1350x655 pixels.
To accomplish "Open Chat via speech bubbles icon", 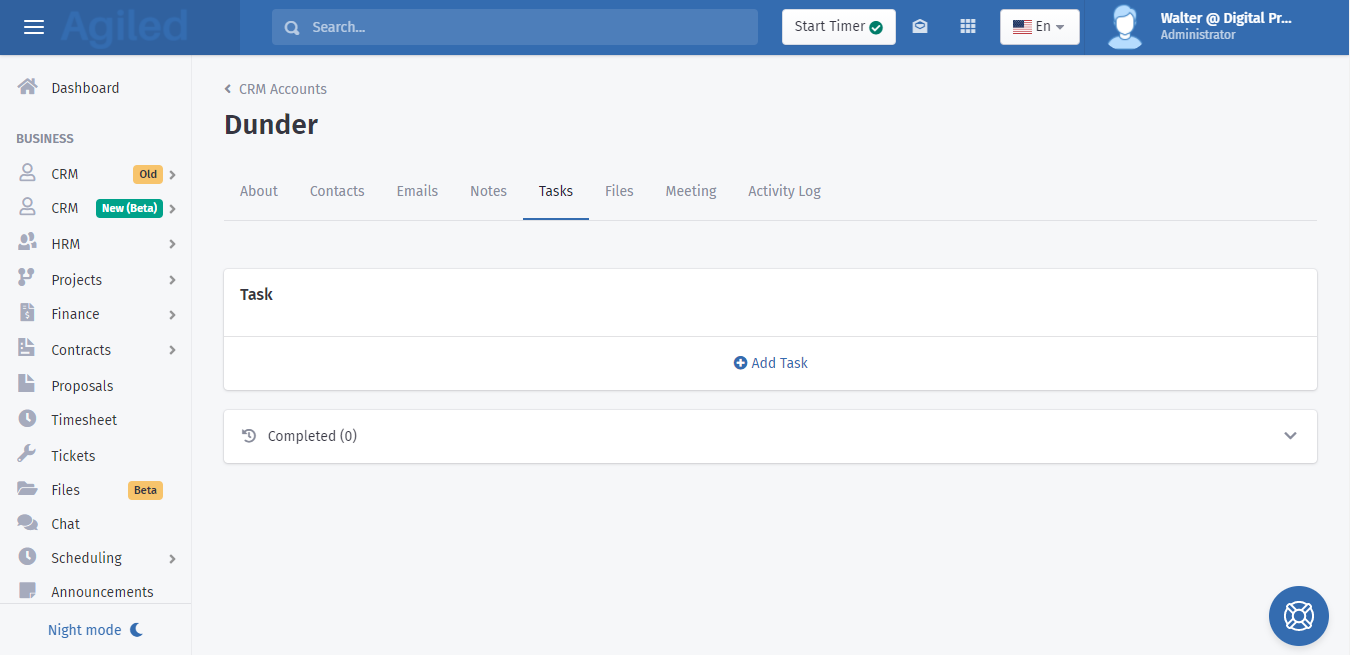I will coord(28,524).
